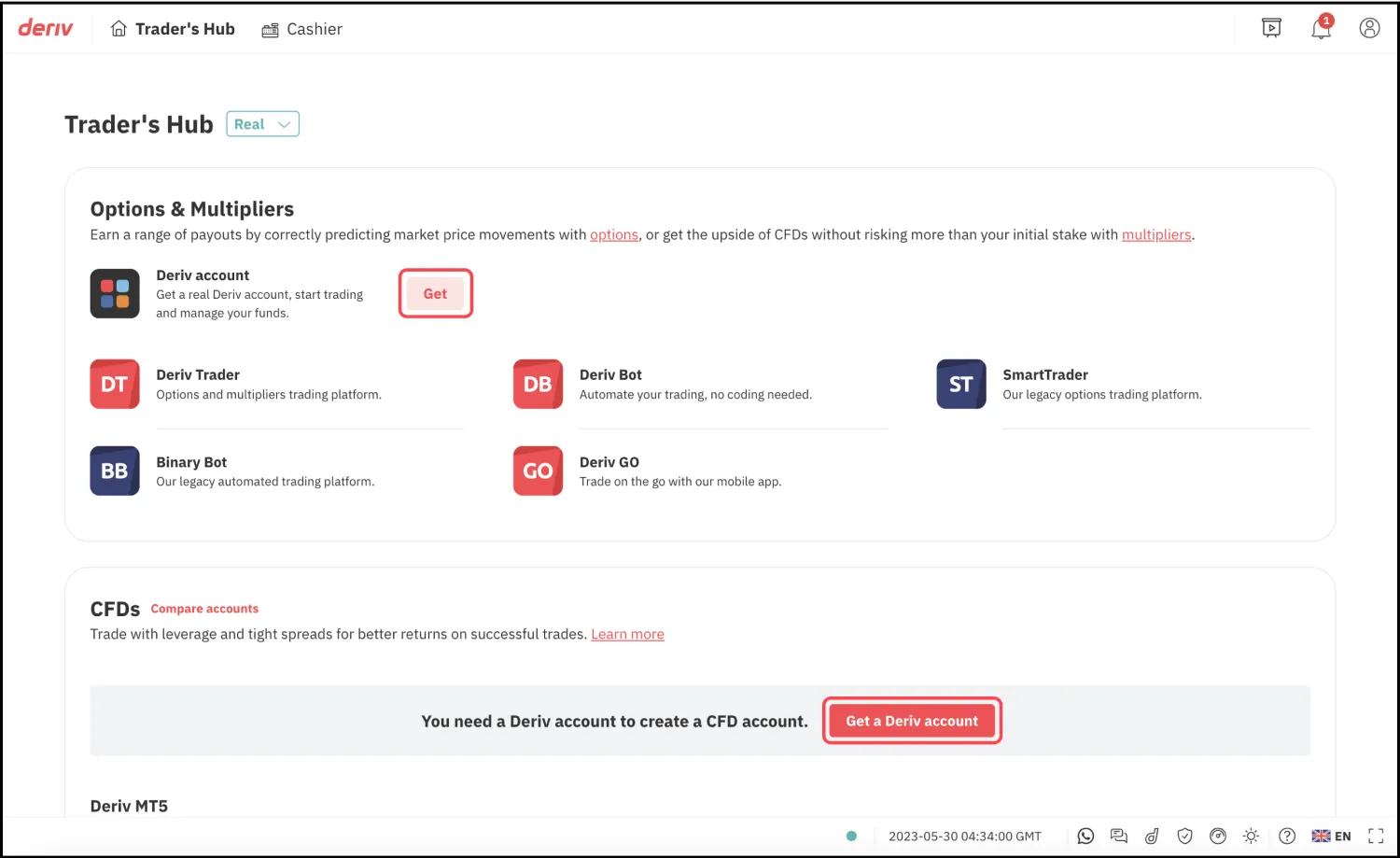Follow the multipliers hyperlink
The image size is (1400, 858).
click(1156, 234)
